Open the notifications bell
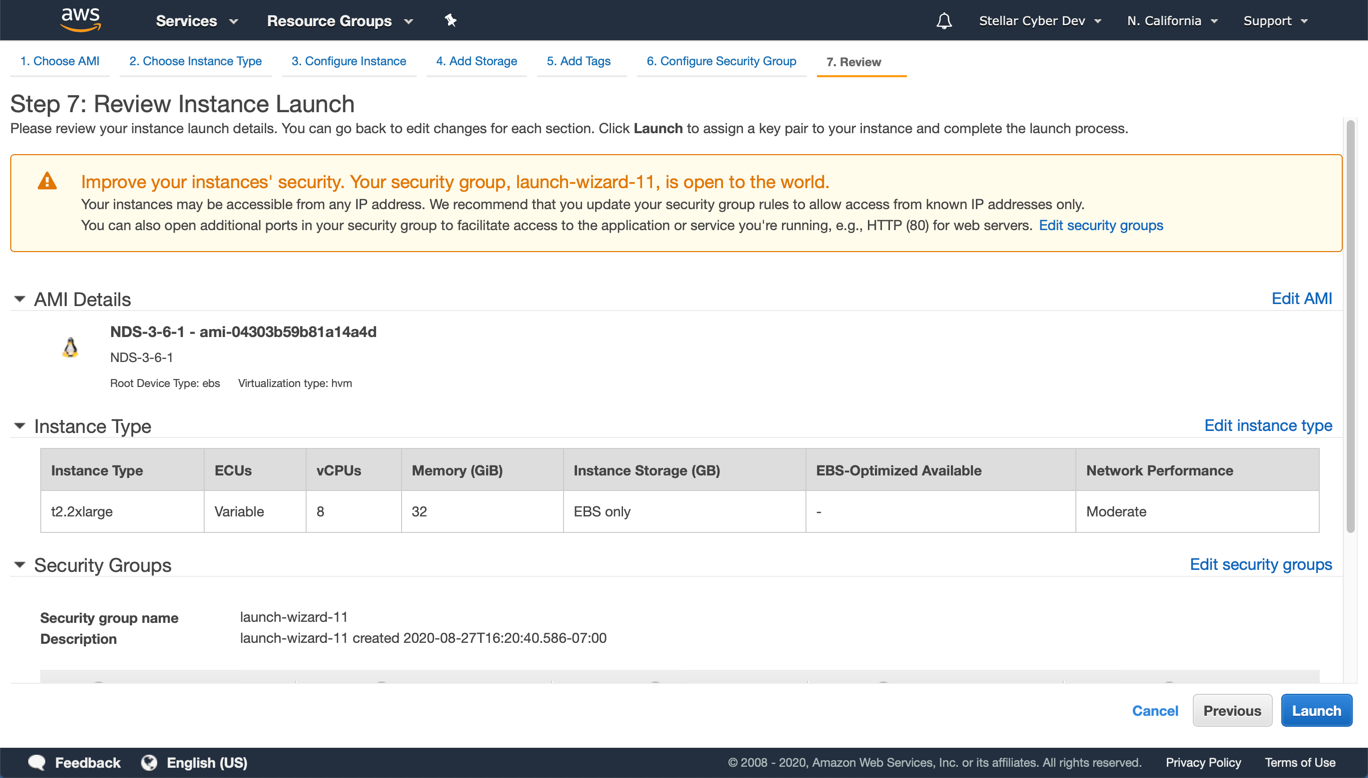This screenshot has width=1368, height=778. (x=943, y=20)
